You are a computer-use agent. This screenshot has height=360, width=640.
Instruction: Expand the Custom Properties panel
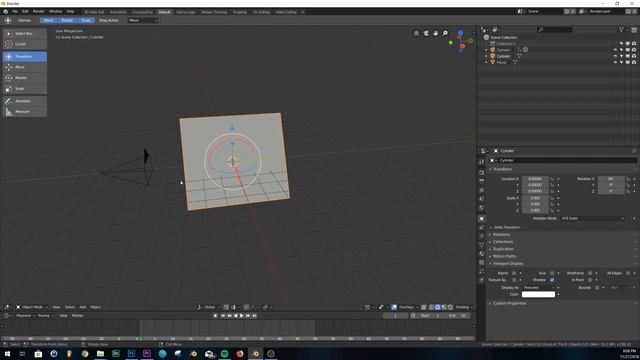[509, 303]
